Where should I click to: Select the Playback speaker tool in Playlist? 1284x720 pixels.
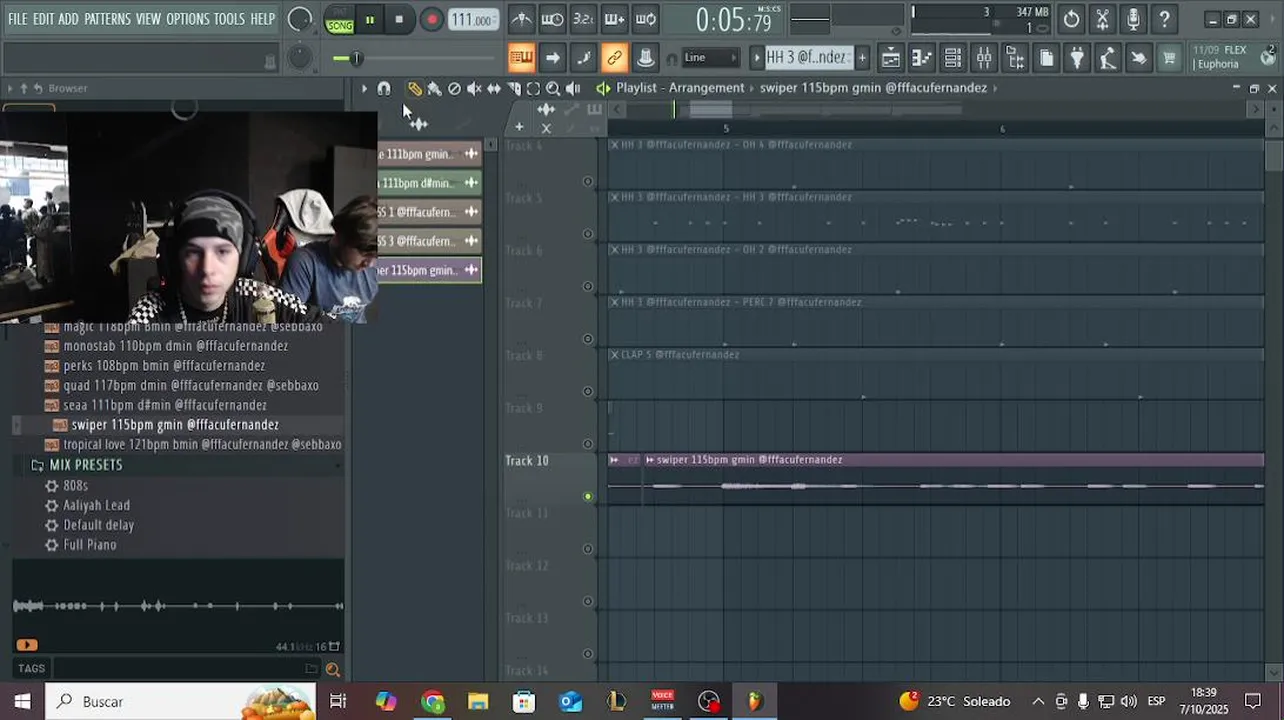pyautogui.click(x=573, y=89)
